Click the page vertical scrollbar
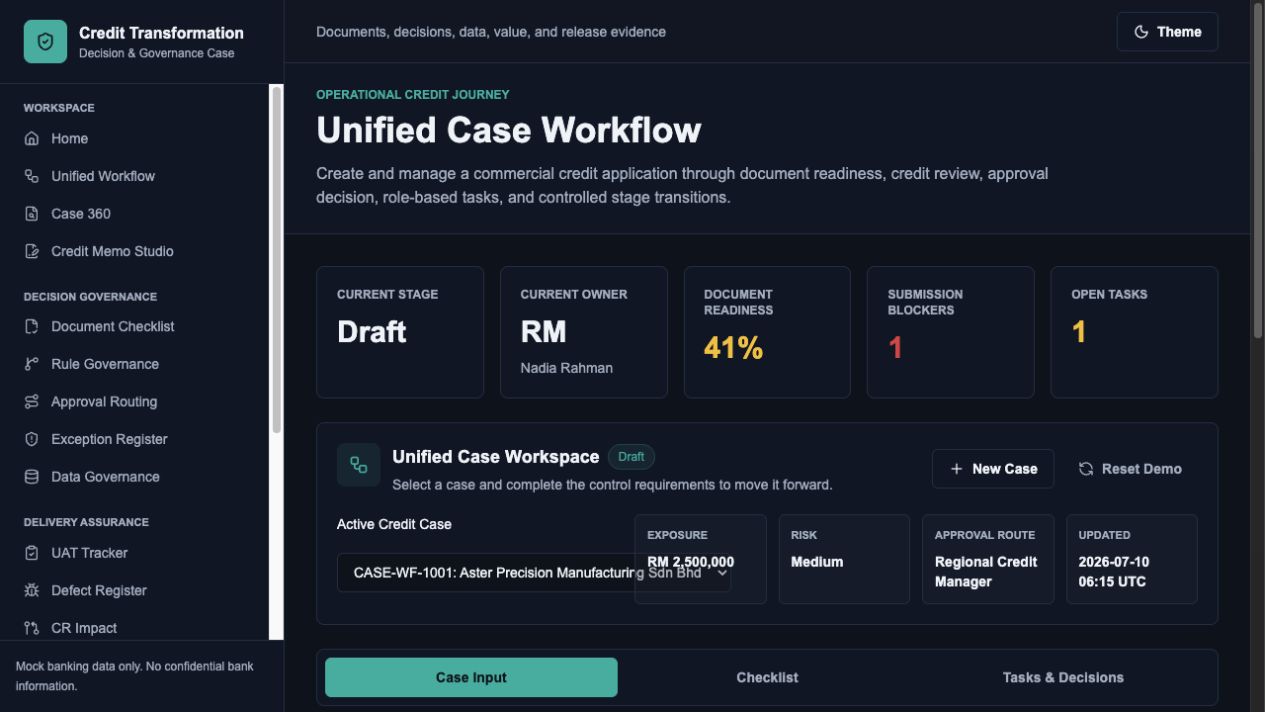 pos(1258,170)
